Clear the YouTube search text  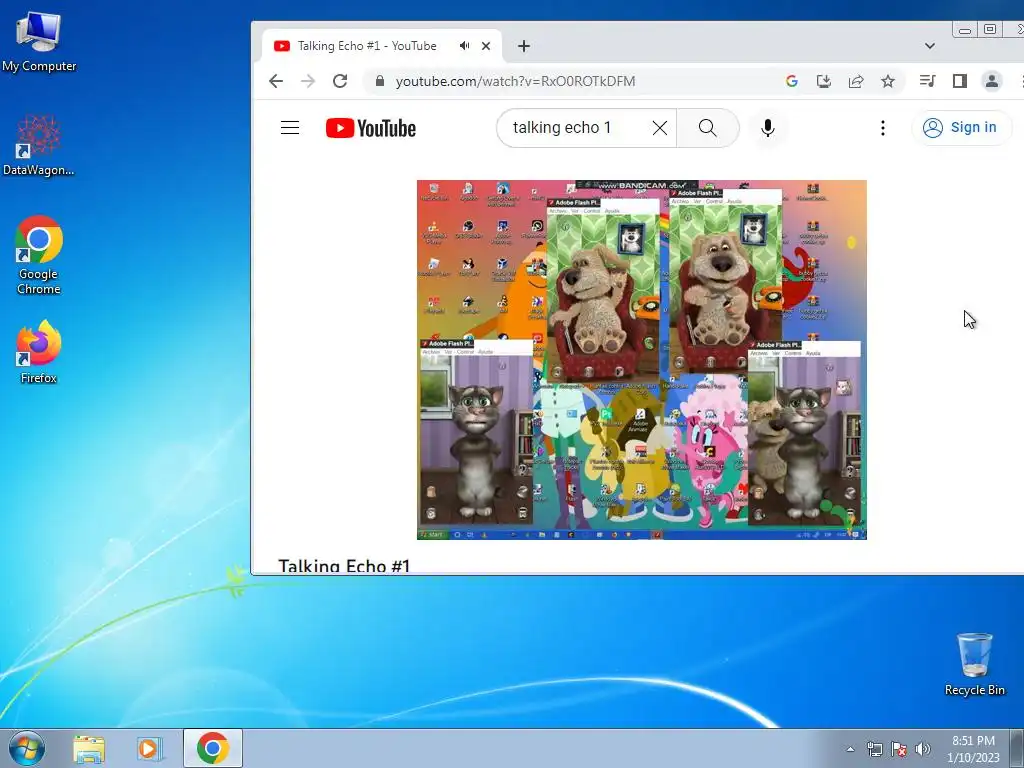660,128
